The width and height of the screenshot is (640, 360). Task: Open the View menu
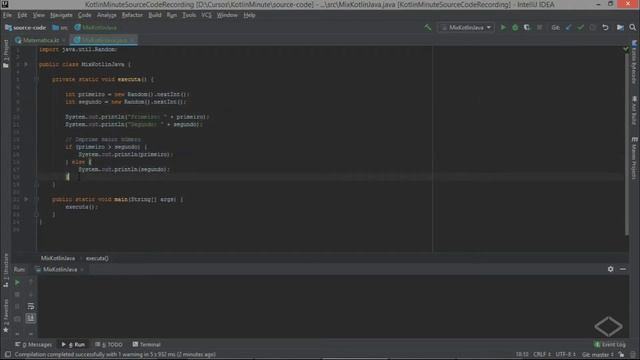tap(39, 15)
